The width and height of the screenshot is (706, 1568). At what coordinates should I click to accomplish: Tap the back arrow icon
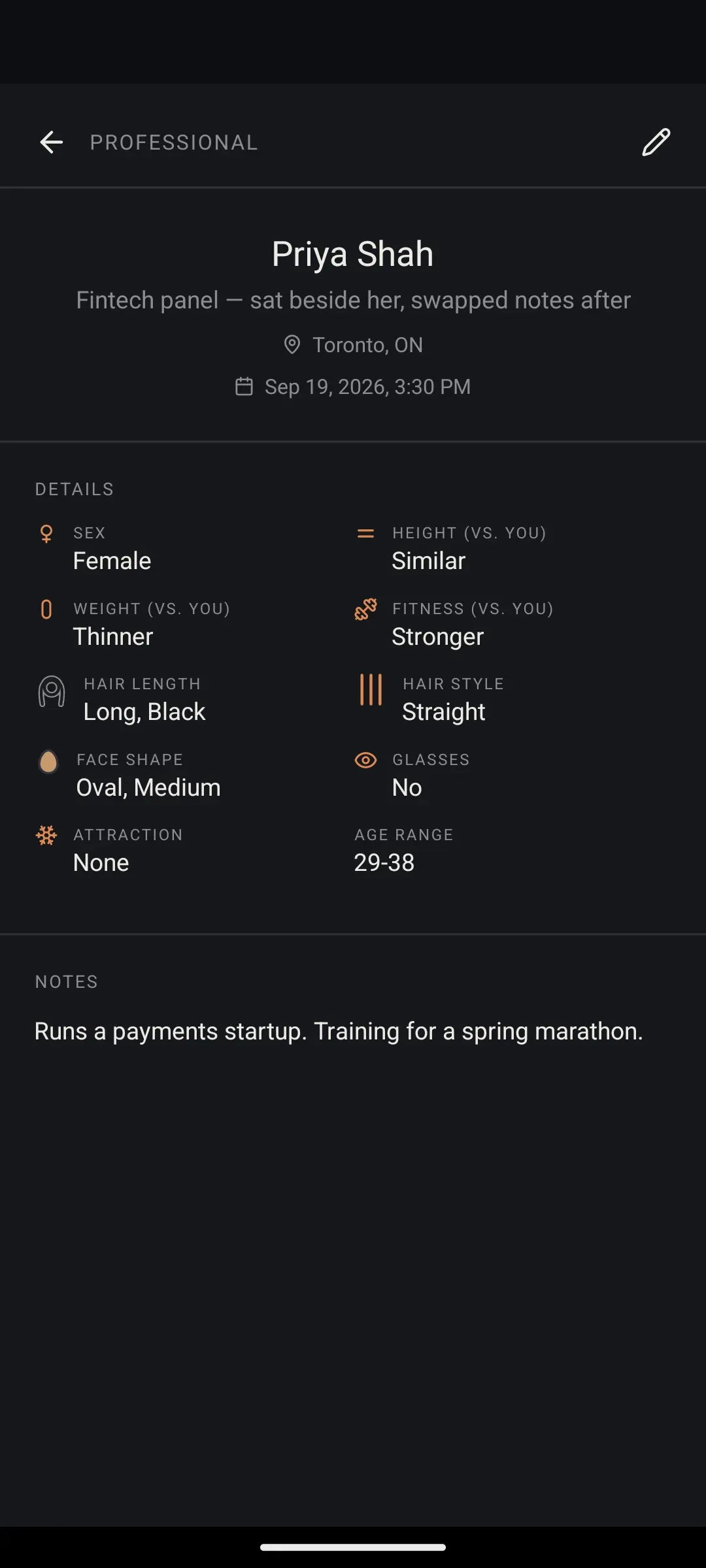click(51, 142)
